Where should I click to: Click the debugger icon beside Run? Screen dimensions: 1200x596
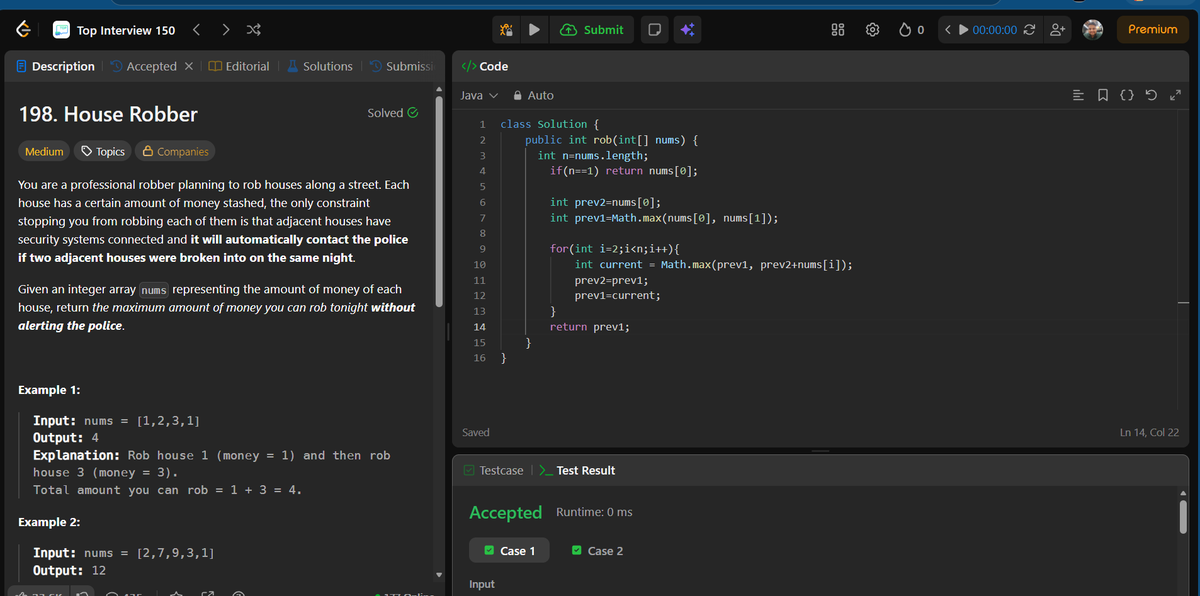click(507, 30)
